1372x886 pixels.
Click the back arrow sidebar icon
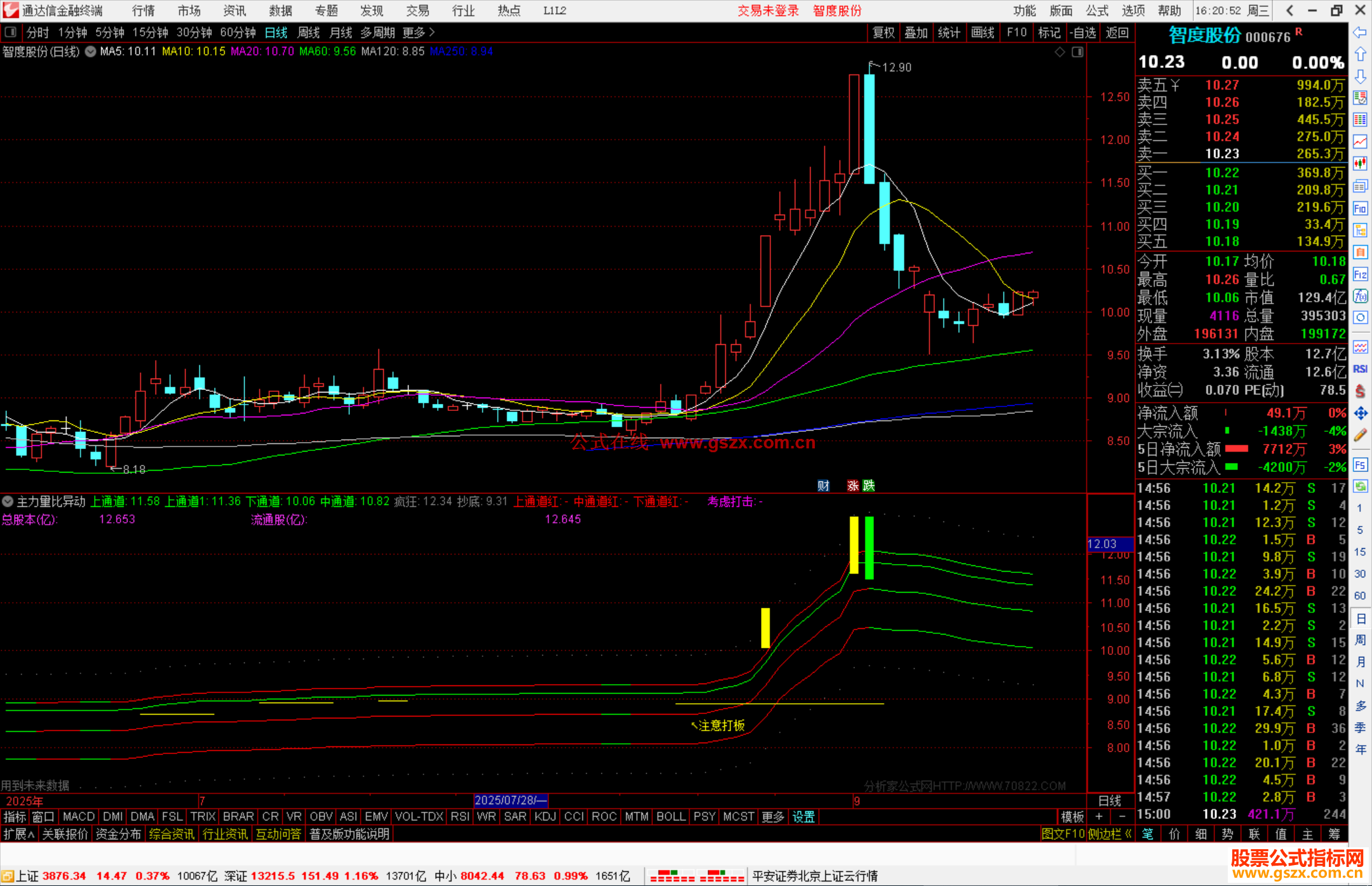(x=1360, y=32)
